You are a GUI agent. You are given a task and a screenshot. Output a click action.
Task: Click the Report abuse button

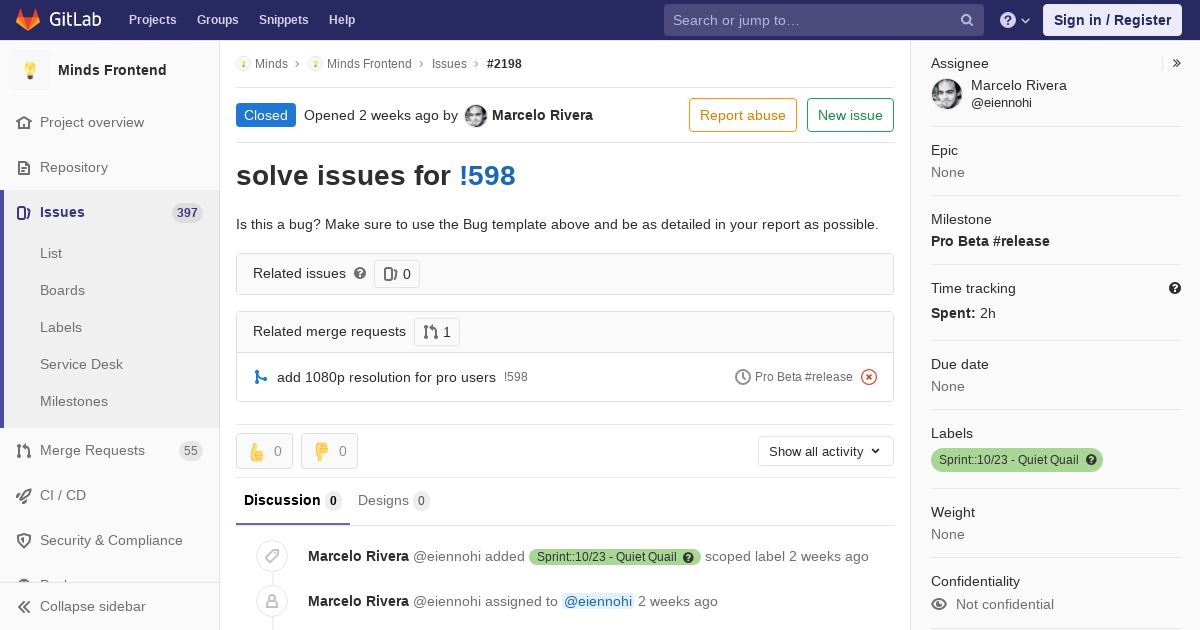tap(743, 115)
